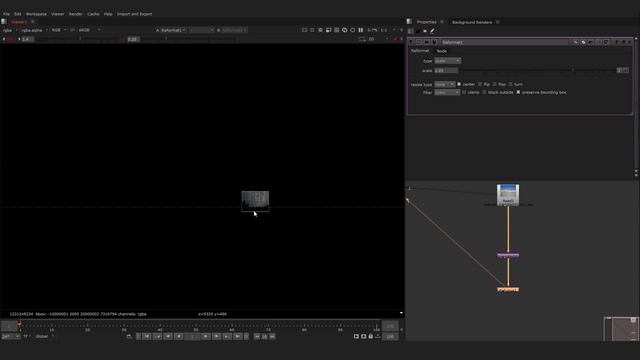Click the viewer pane layout icon
This screenshot has width=640, height=360.
tap(4, 22)
